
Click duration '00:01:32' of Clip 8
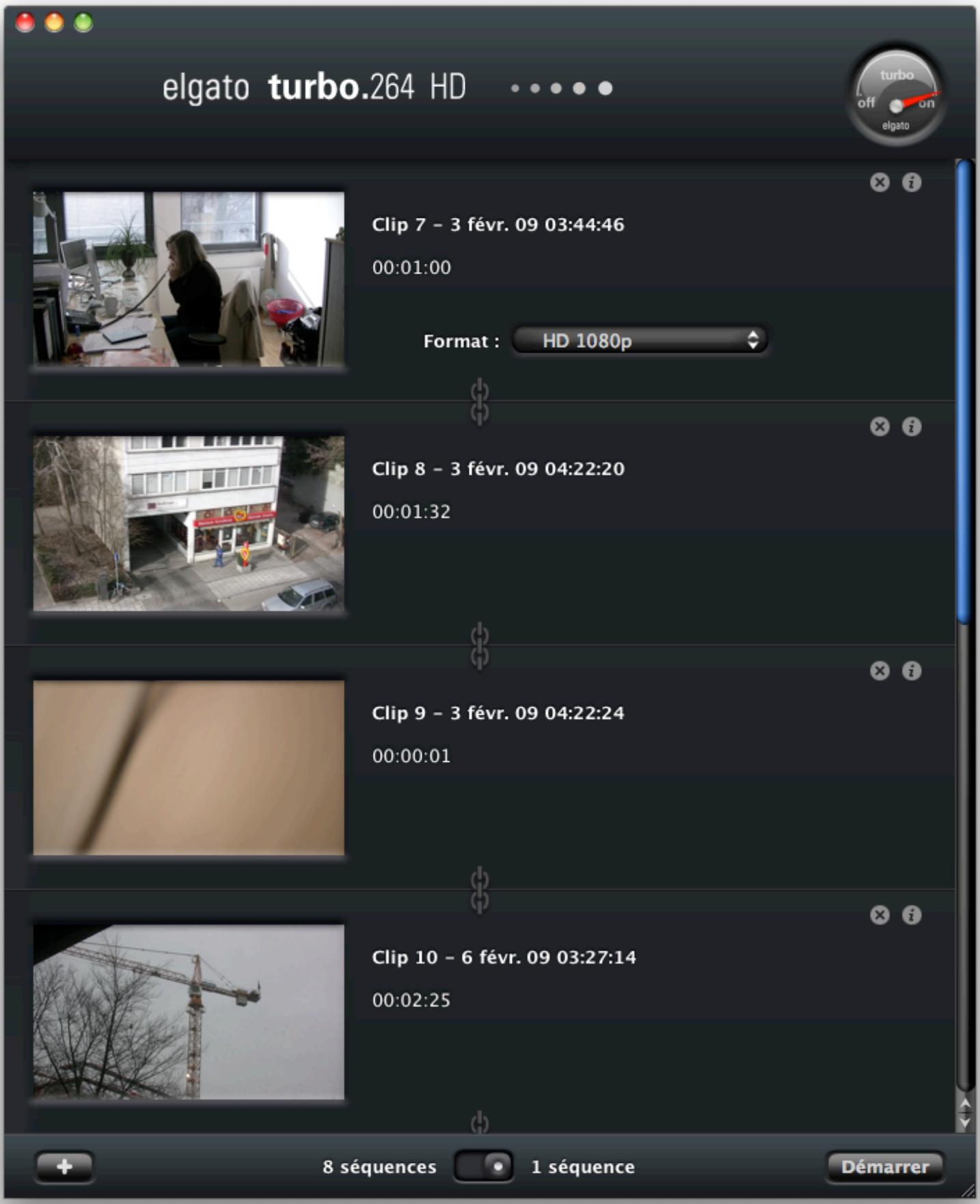click(411, 512)
